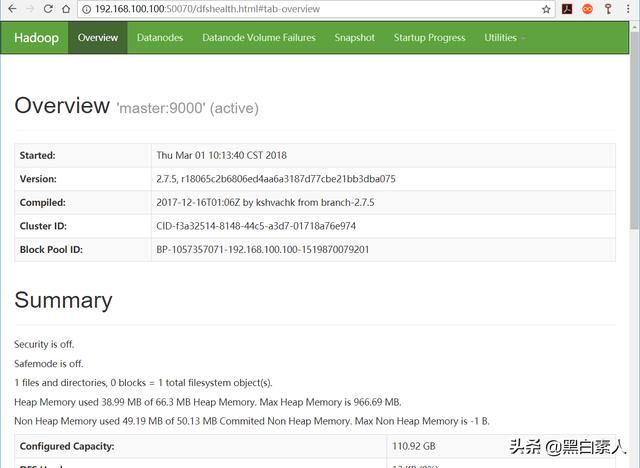Click the browser back arrow
This screenshot has height=468, width=640.
[11, 9]
